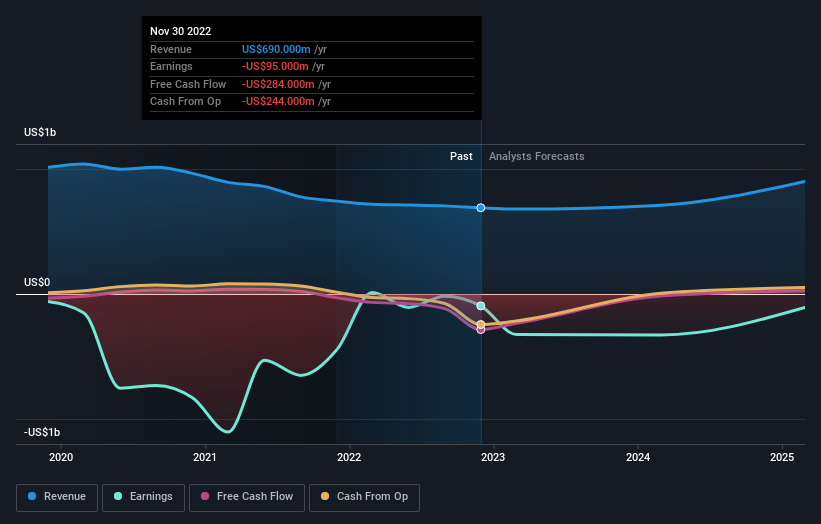Click the pink Free Cash Flow data marker
The image size is (821, 524).
(481, 330)
